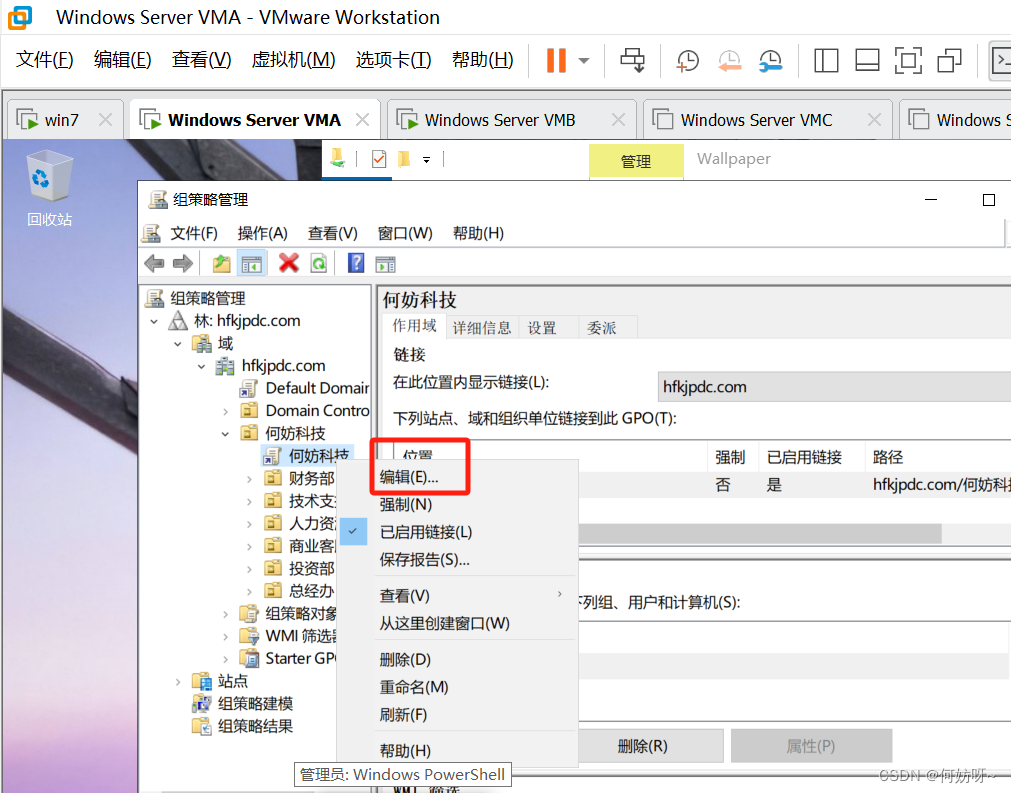The height and width of the screenshot is (793, 1011).
Task: Click the red Delete toolbar icon
Action: pos(288,263)
